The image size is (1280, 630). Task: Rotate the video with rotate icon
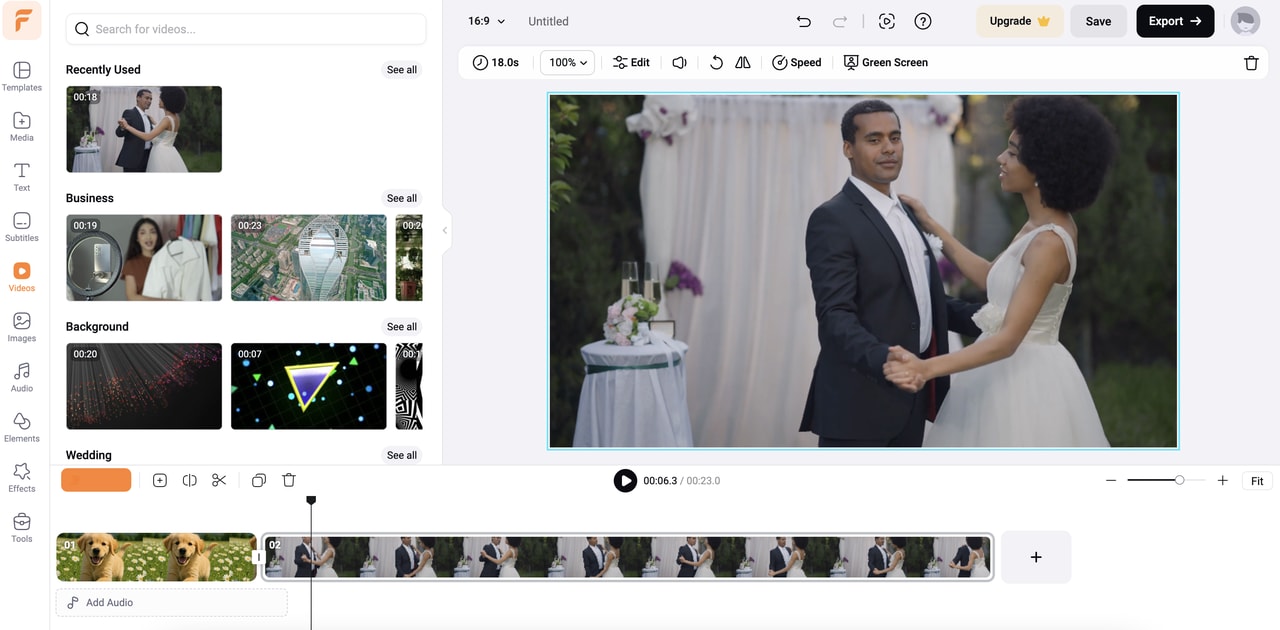(716, 62)
